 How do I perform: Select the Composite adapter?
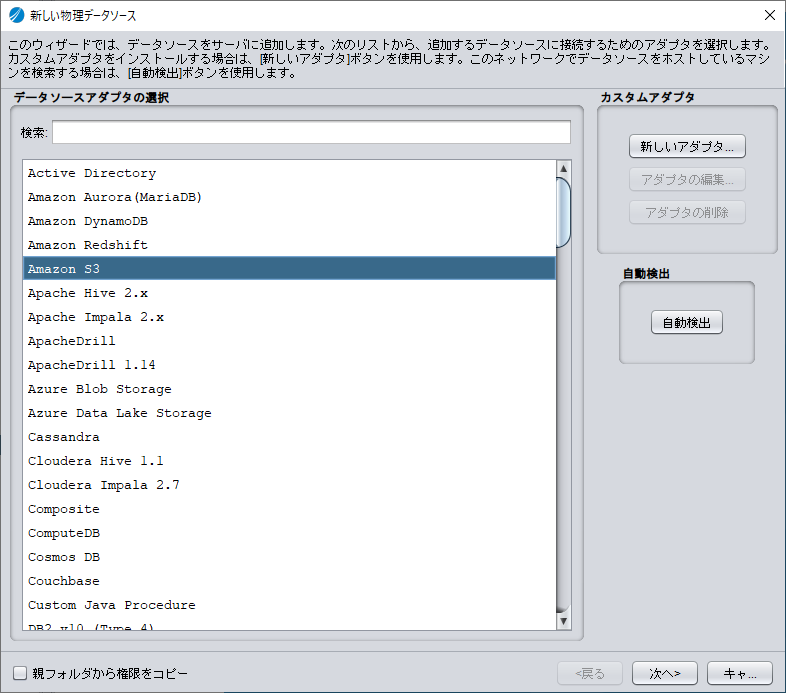[x=289, y=509]
